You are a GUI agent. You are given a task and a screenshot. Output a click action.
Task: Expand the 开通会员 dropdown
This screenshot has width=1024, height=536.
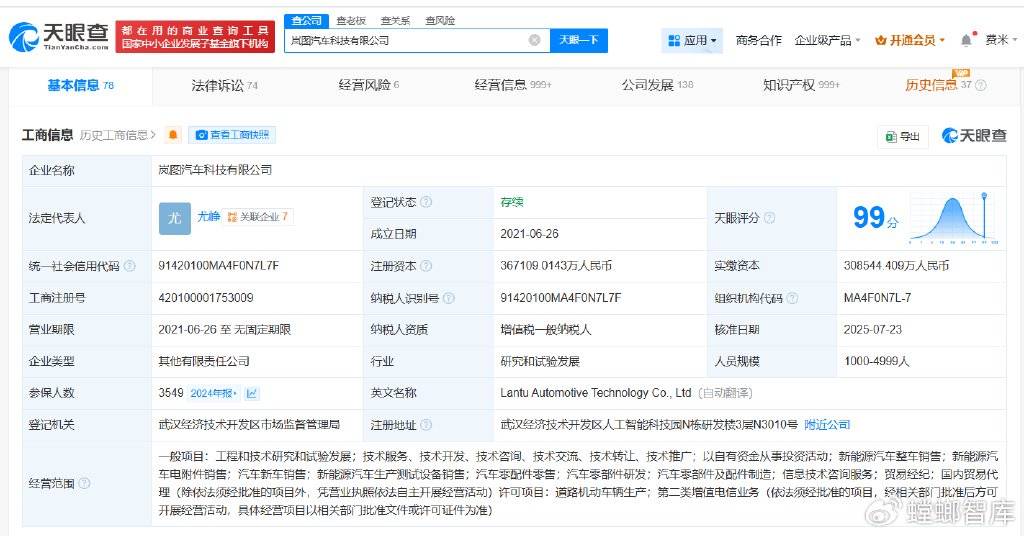pyautogui.click(x=910, y=40)
